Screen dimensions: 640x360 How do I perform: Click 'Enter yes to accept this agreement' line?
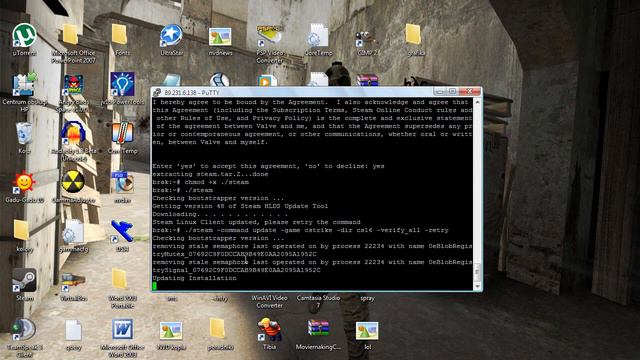click(x=268, y=166)
